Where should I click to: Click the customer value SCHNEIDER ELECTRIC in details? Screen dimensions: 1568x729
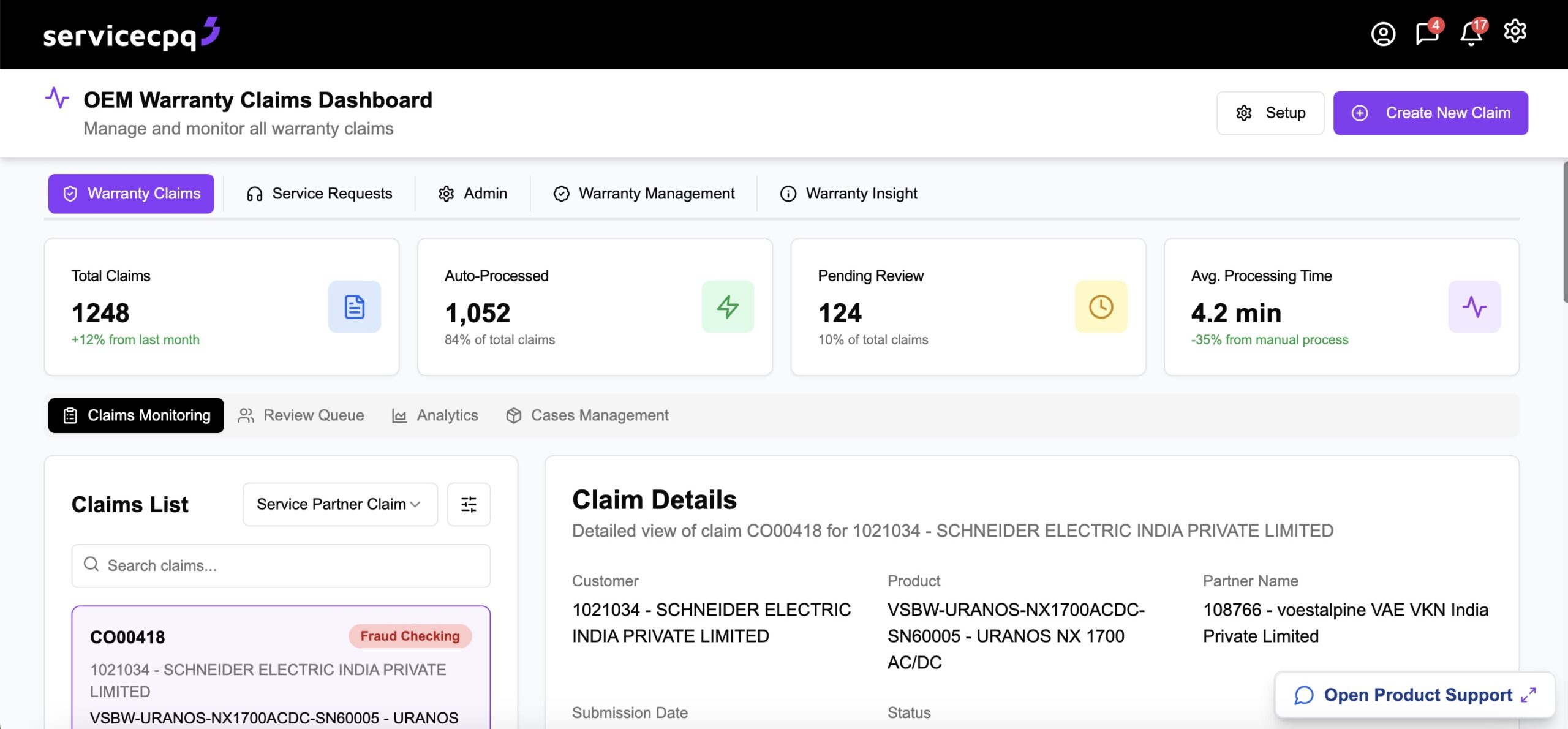(711, 622)
